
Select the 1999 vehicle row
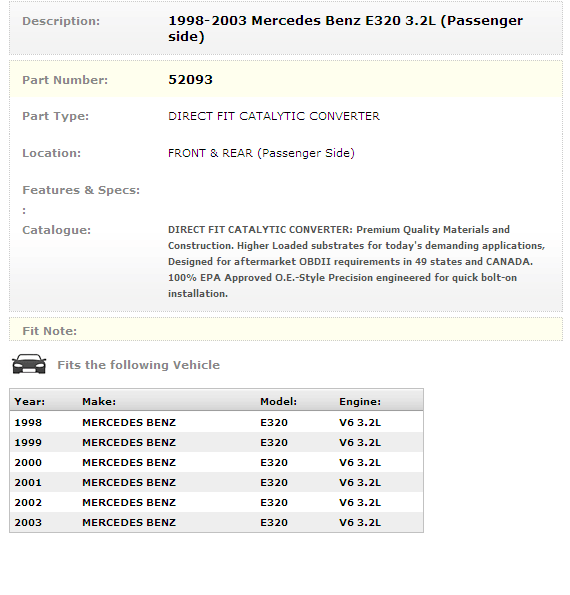[216, 442]
